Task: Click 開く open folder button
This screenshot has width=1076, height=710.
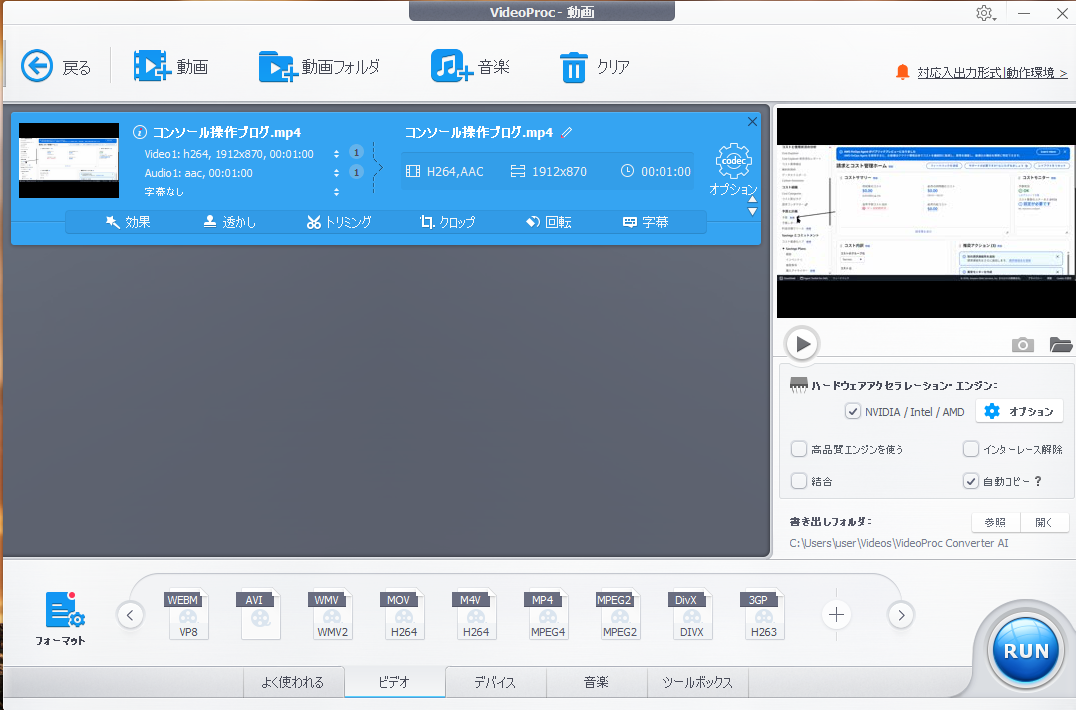Action: tap(1044, 523)
